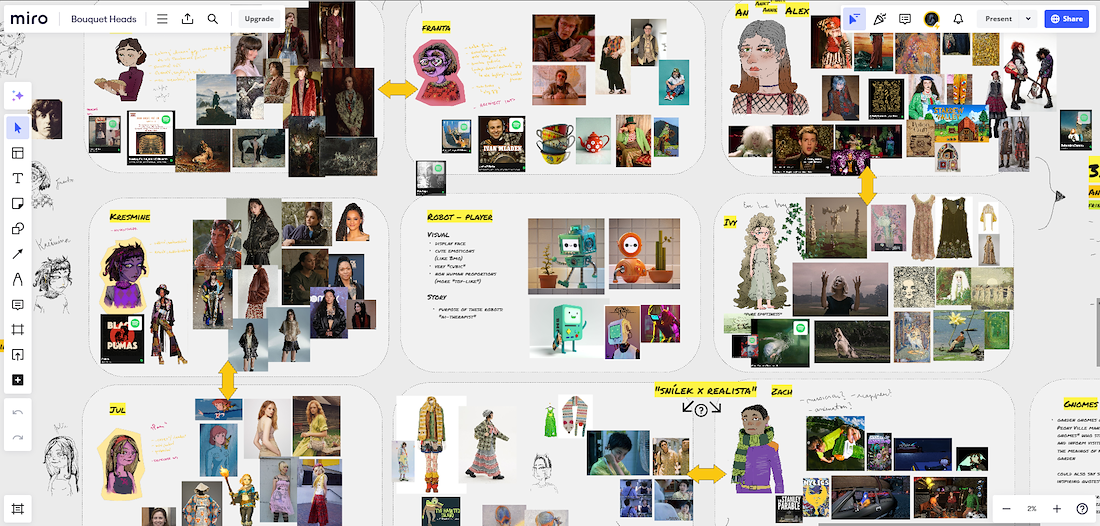Choose the Select cursor tool
Image resolution: width=1100 pixels, height=526 pixels.
18,128
